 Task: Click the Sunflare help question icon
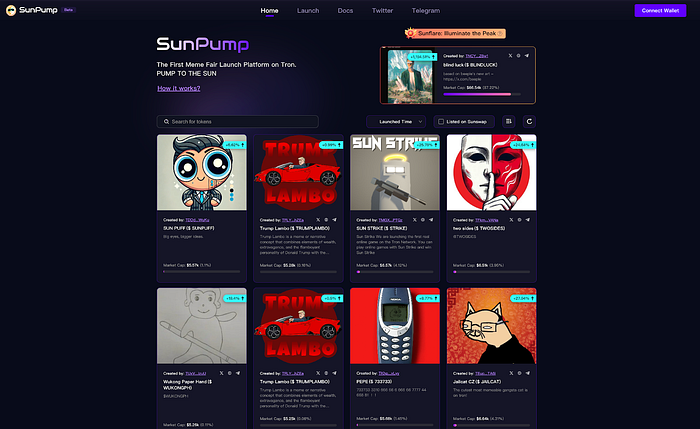500,33
